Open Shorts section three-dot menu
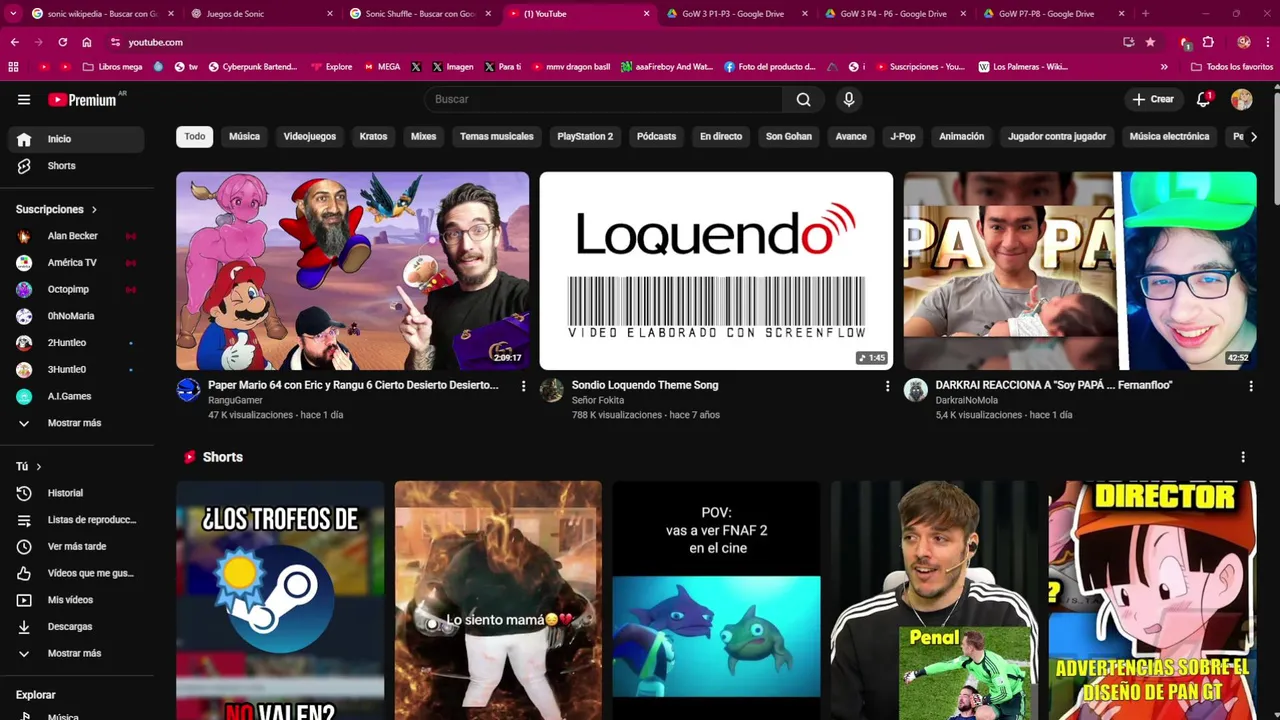Viewport: 1280px width, 720px height. 1243,457
